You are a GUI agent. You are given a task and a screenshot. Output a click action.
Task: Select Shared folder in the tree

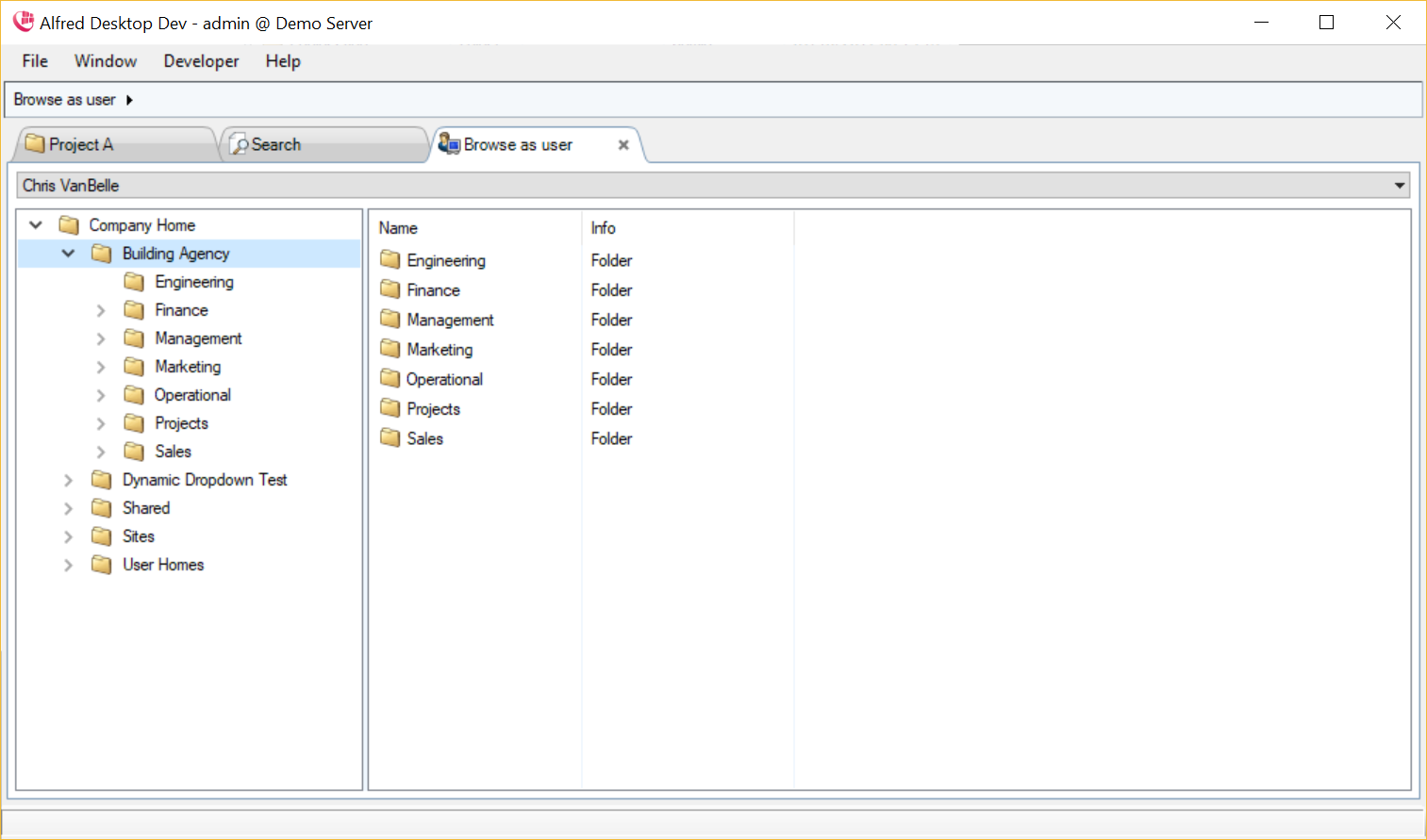pyautogui.click(x=146, y=508)
